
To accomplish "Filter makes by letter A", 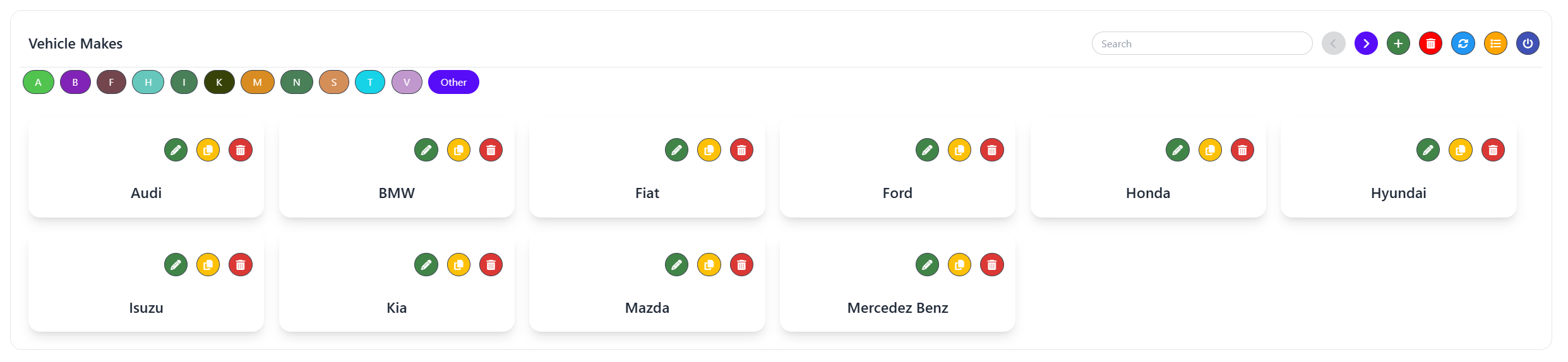I will pos(39,82).
